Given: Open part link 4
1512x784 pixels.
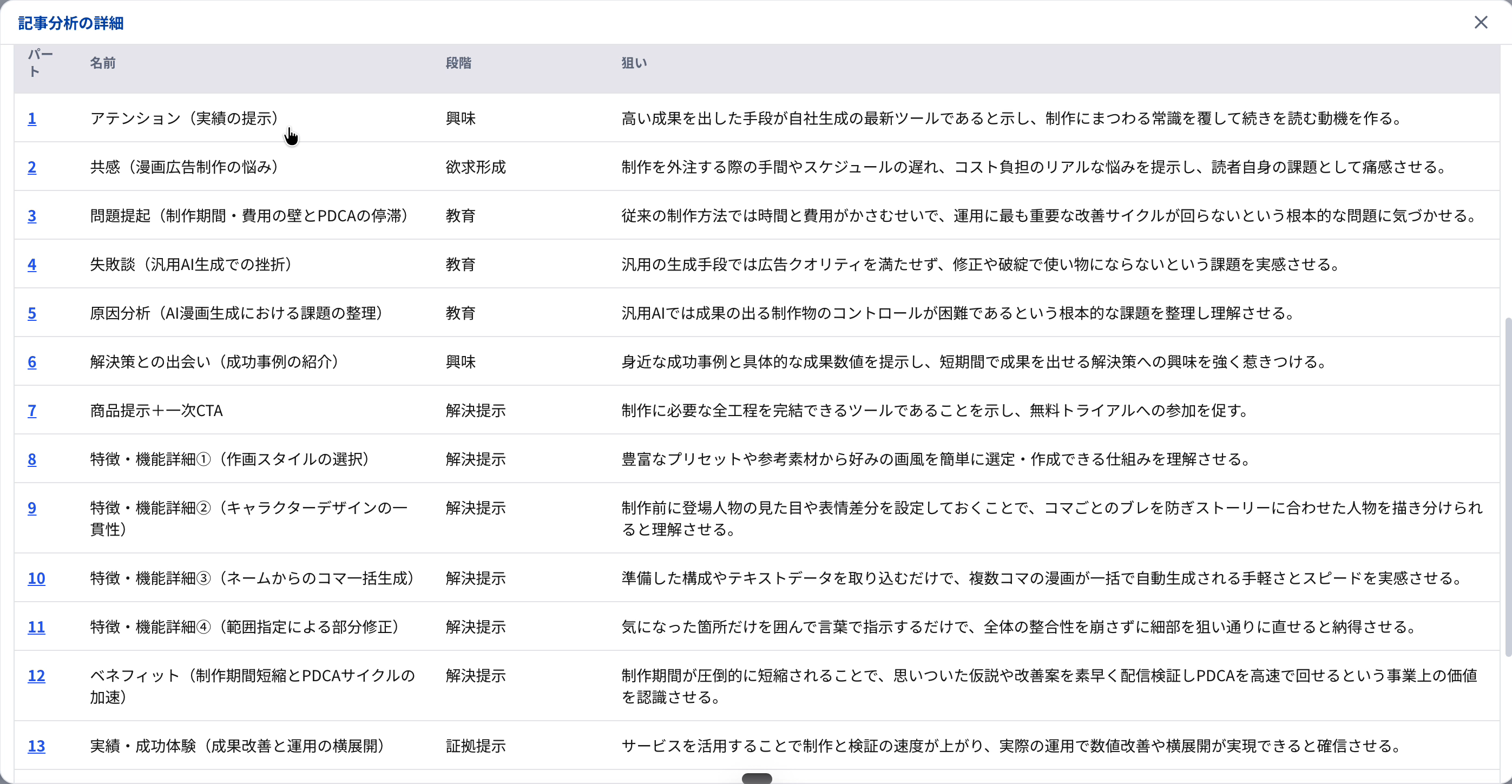Looking at the screenshot, I should tap(32, 264).
